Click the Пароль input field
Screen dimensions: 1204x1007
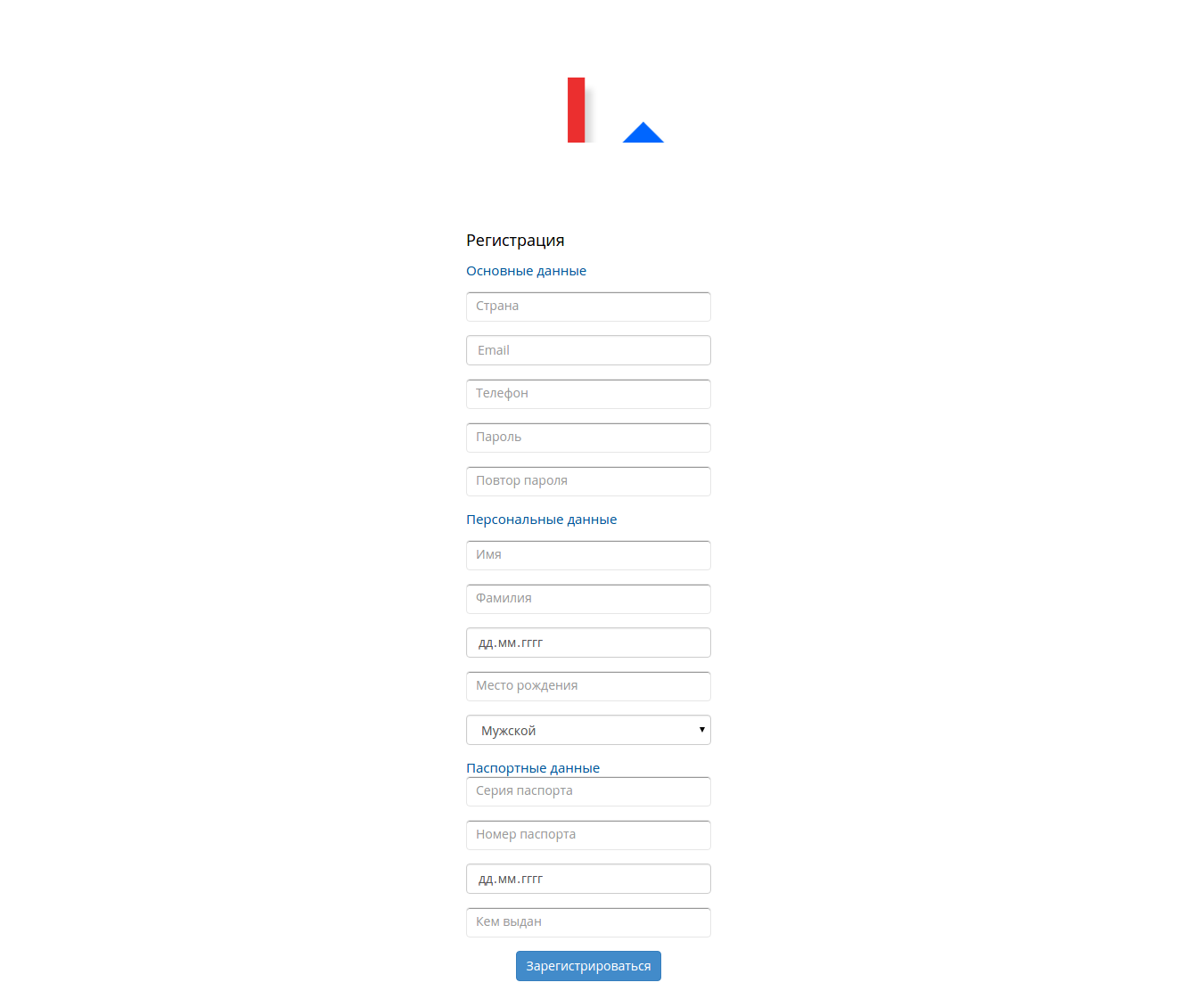click(x=588, y=437)
